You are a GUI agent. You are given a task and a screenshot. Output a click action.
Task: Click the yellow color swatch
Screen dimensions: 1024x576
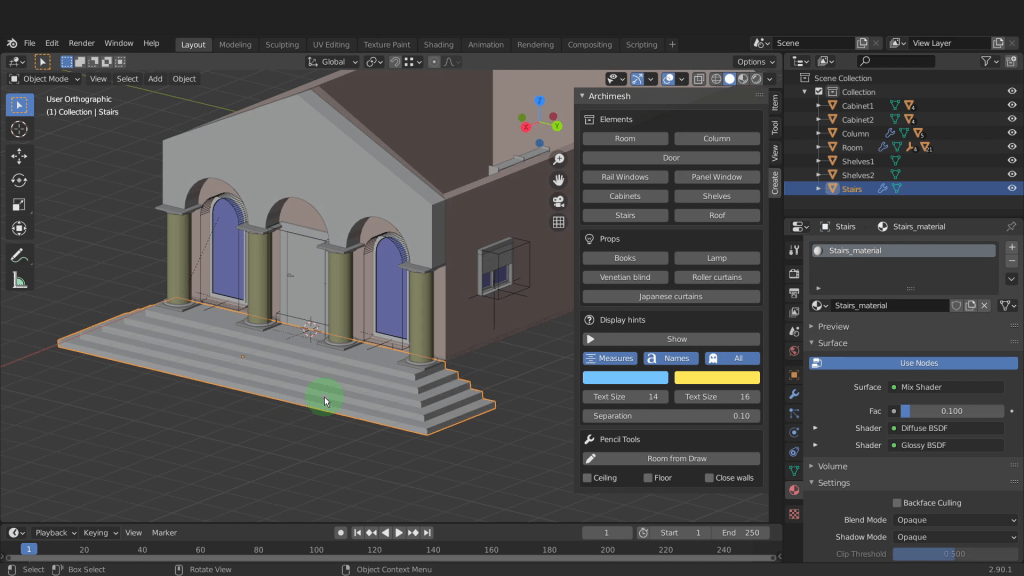point(716,377)
